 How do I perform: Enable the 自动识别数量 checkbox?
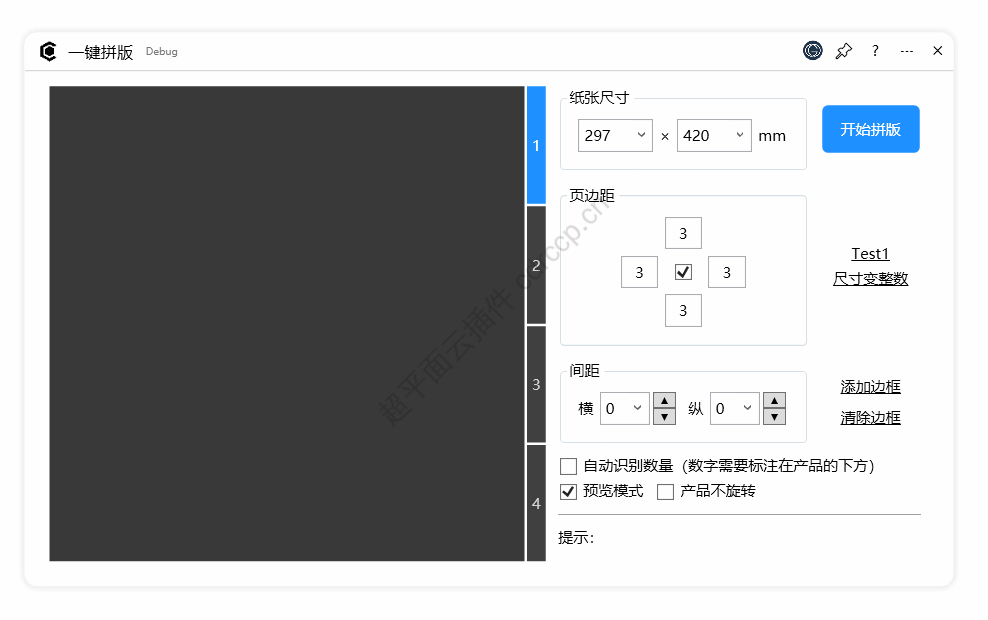[568, 466]
